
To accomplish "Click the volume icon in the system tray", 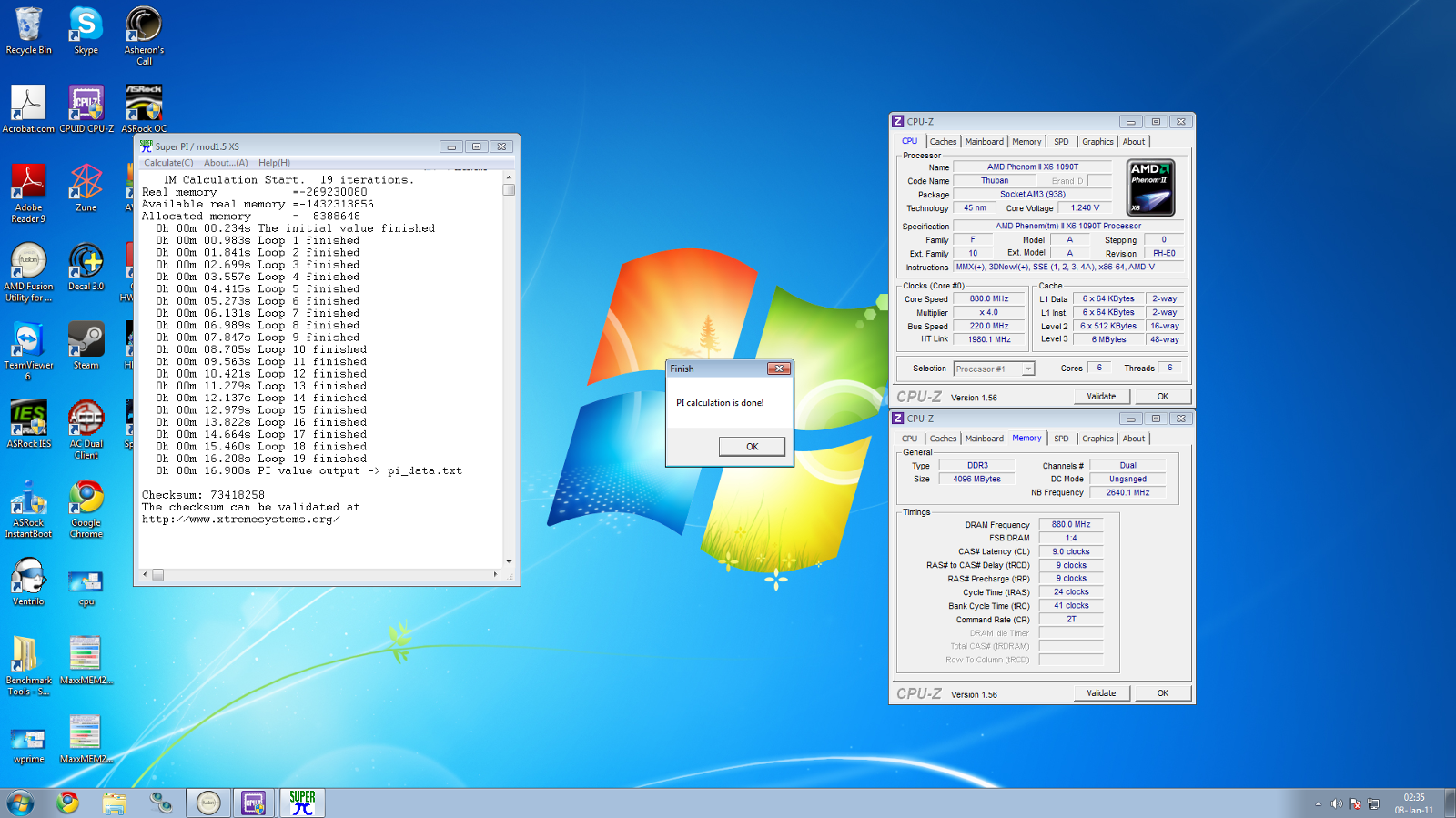I will click(x=1336, y=803).
